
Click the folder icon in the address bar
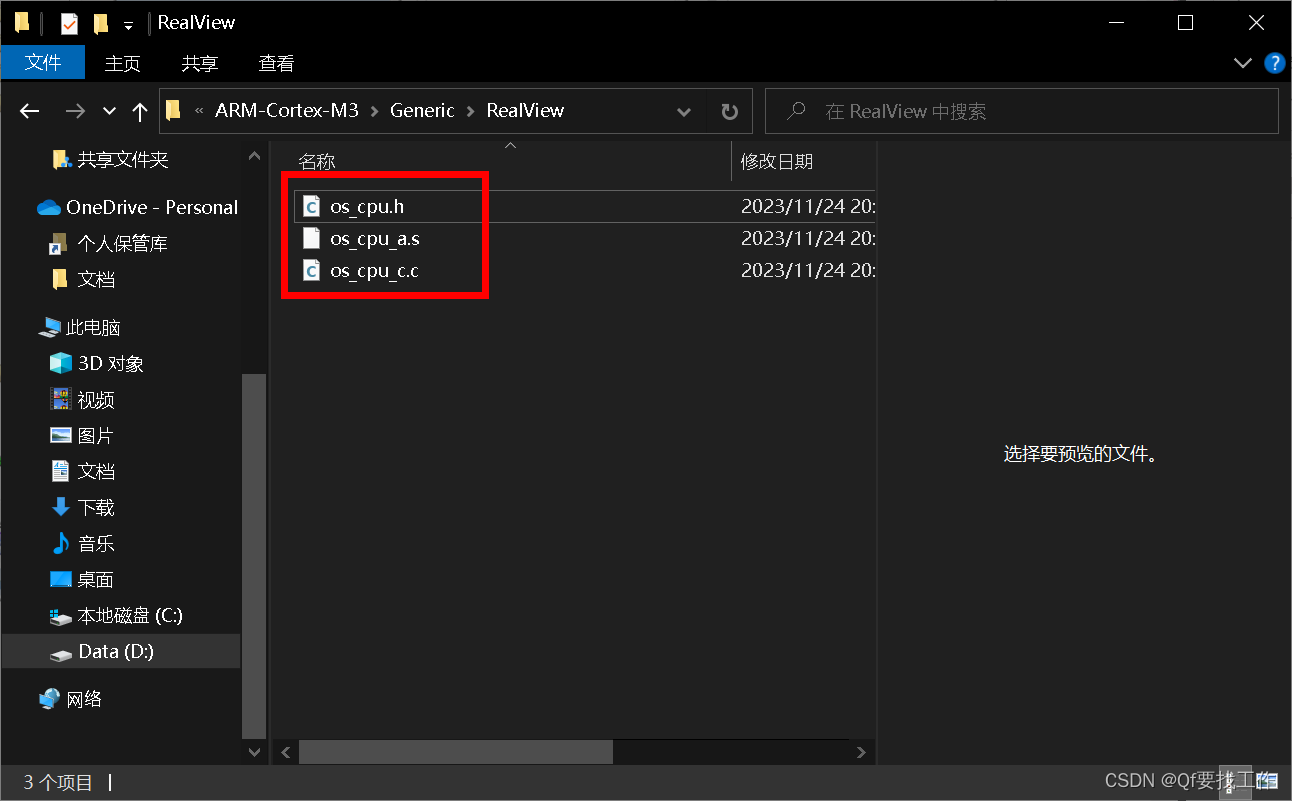click(173, 110)
